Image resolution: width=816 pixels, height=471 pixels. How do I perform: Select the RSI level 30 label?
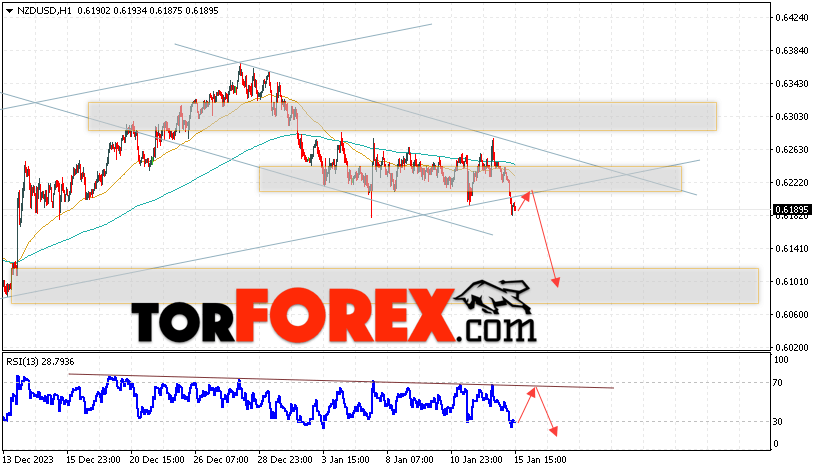[x=778, y=422]
